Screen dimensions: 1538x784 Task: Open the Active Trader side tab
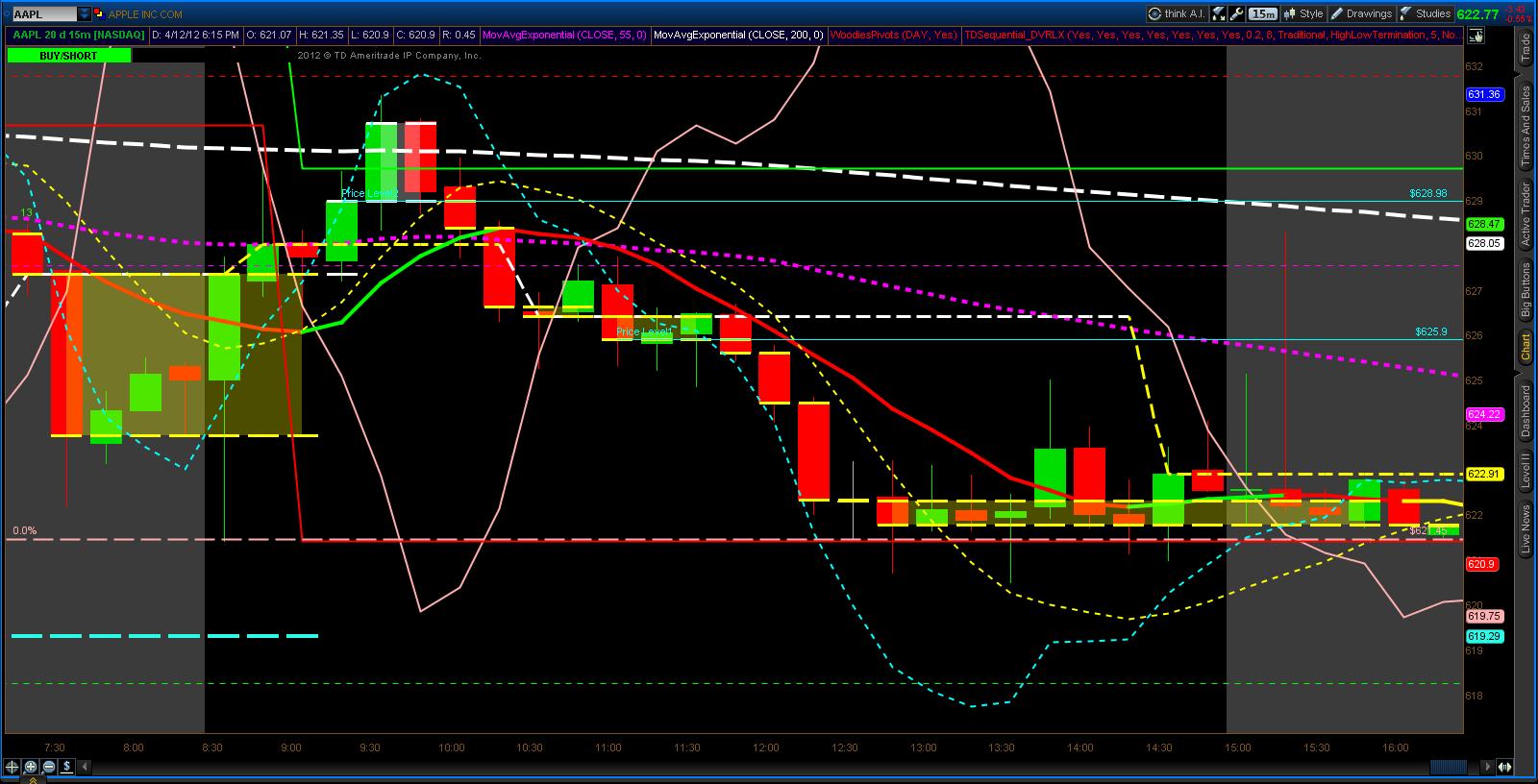click(x=1526, y=213)
